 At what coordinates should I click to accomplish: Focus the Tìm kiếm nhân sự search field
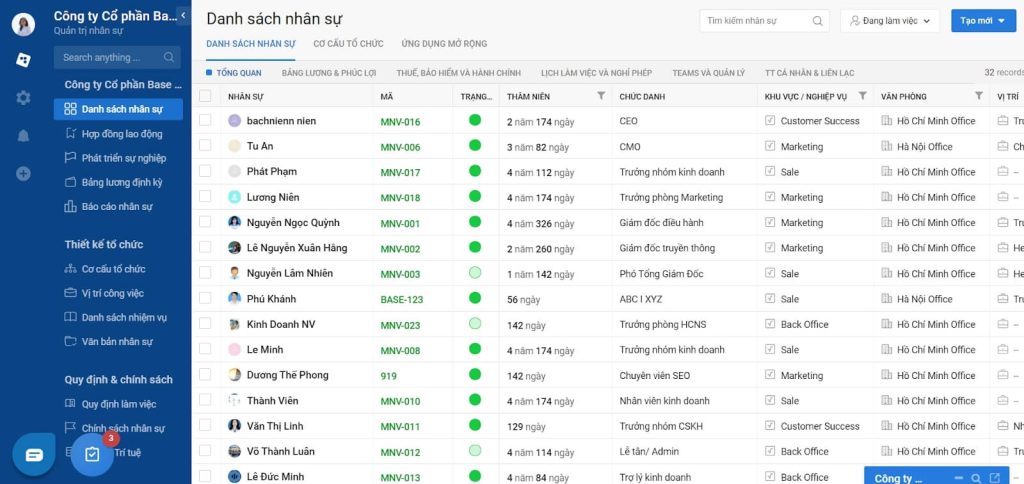click(764, 21)
